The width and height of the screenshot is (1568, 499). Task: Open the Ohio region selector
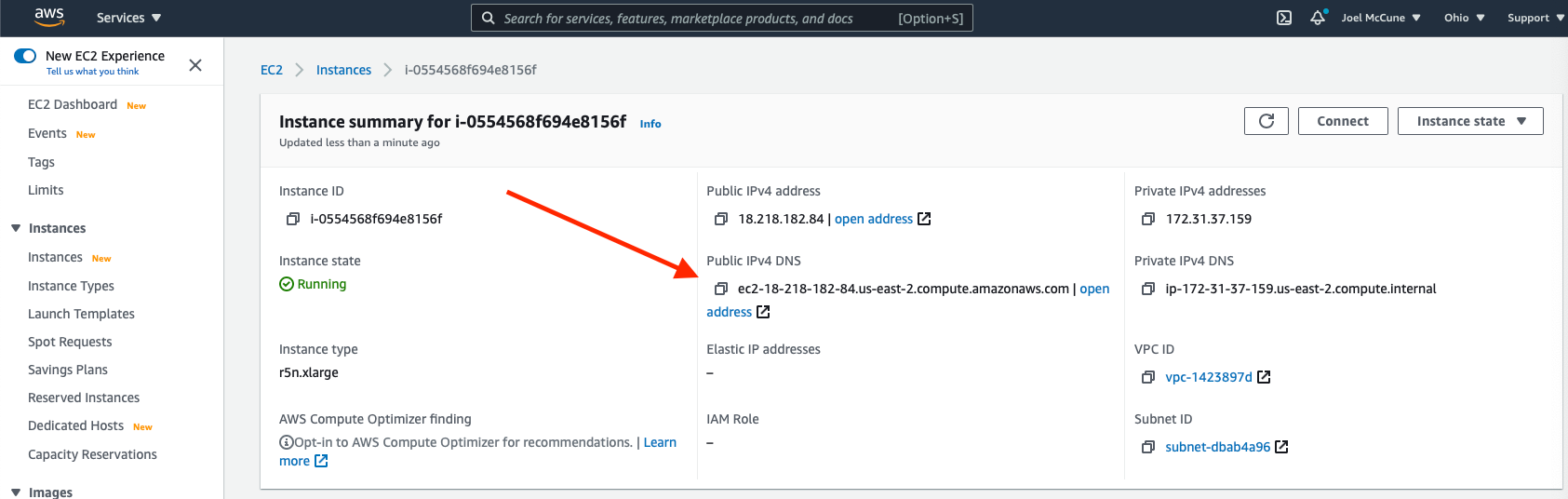point(1464,18)
